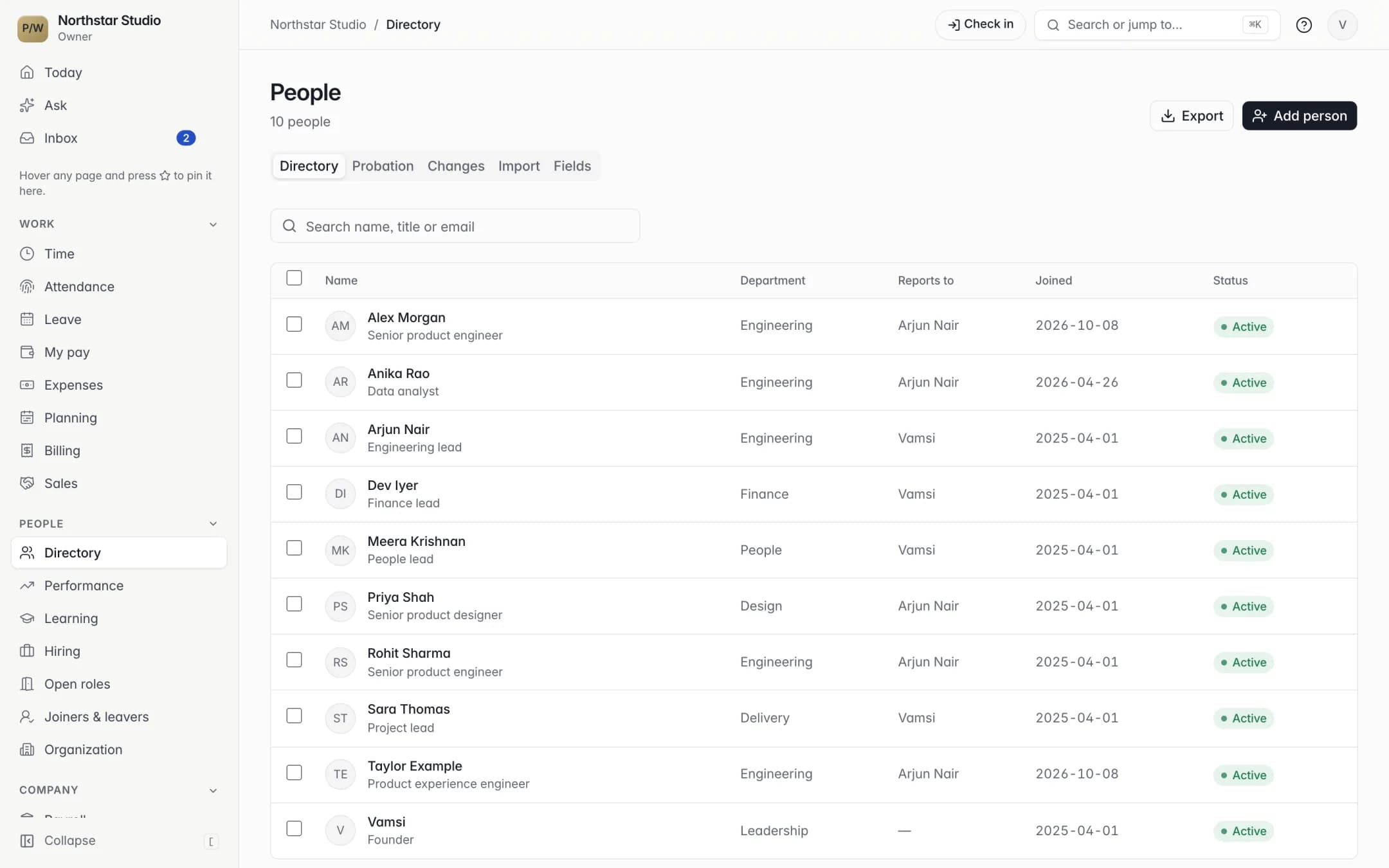Click the My pay wallet icon
Viewport: 1389px width, 868px height.
27,352
